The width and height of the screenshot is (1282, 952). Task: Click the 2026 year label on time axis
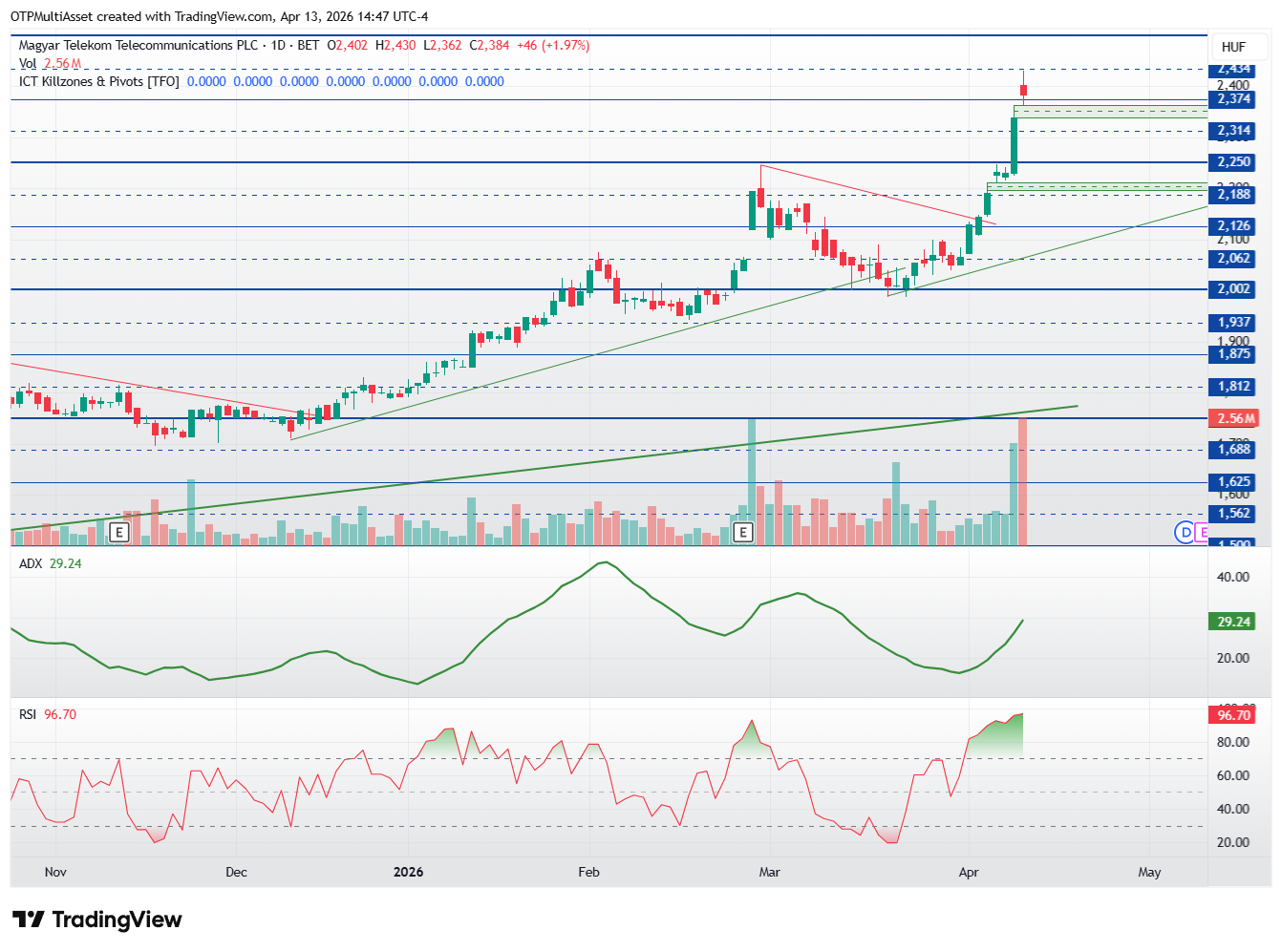point(408,872)
